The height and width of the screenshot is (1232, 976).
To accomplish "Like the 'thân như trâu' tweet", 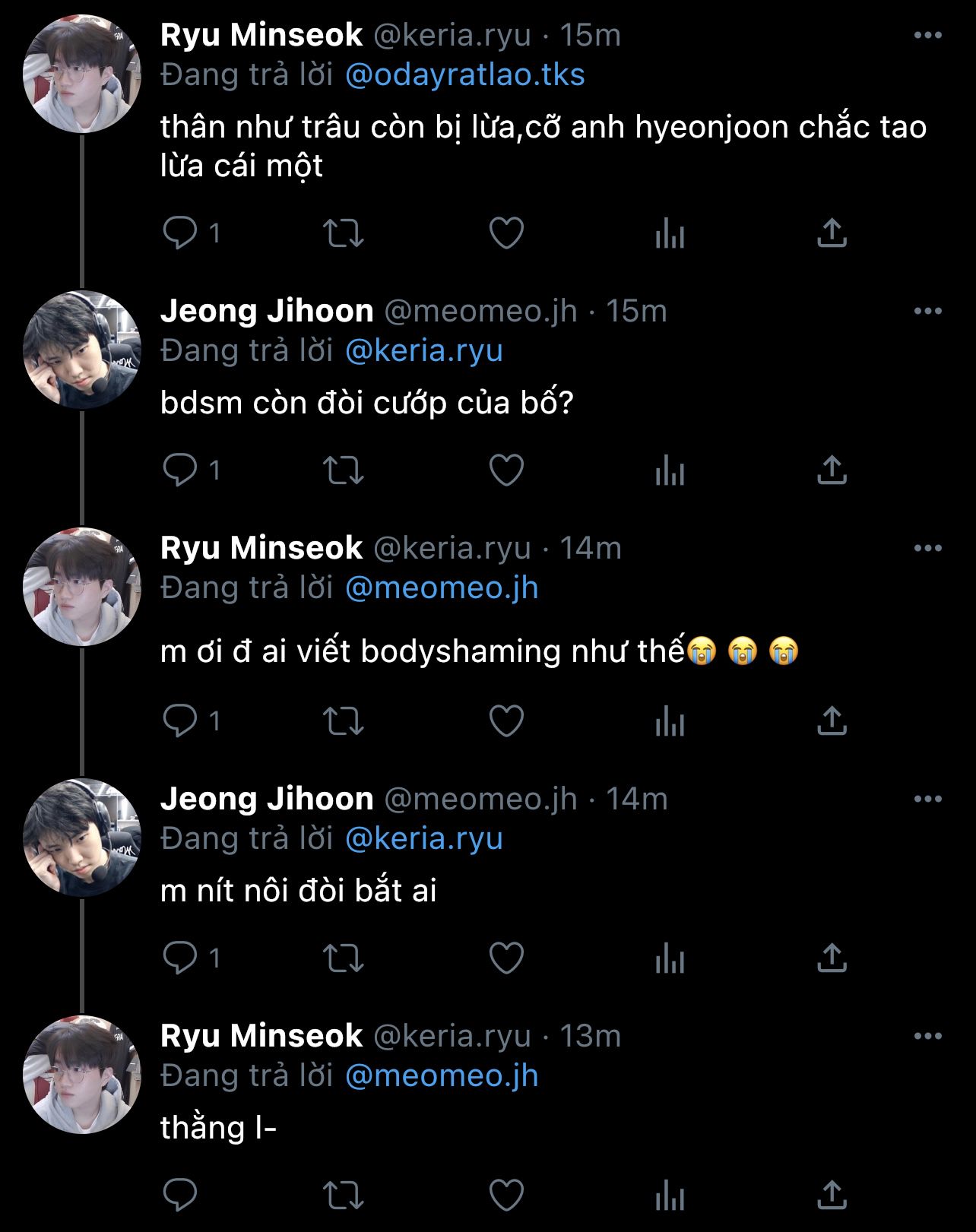I will point(506,233).
